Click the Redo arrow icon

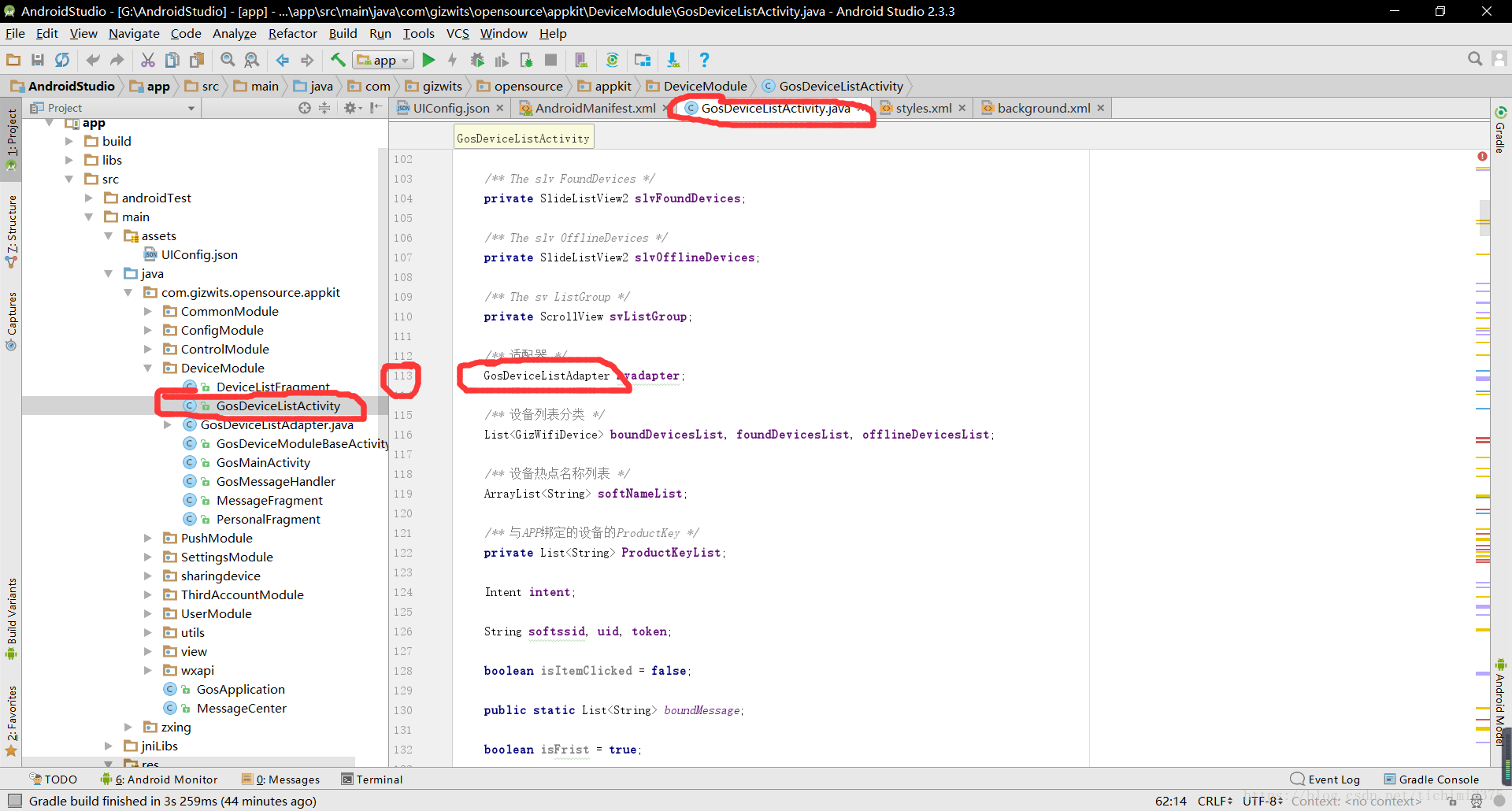click(117, 60)
